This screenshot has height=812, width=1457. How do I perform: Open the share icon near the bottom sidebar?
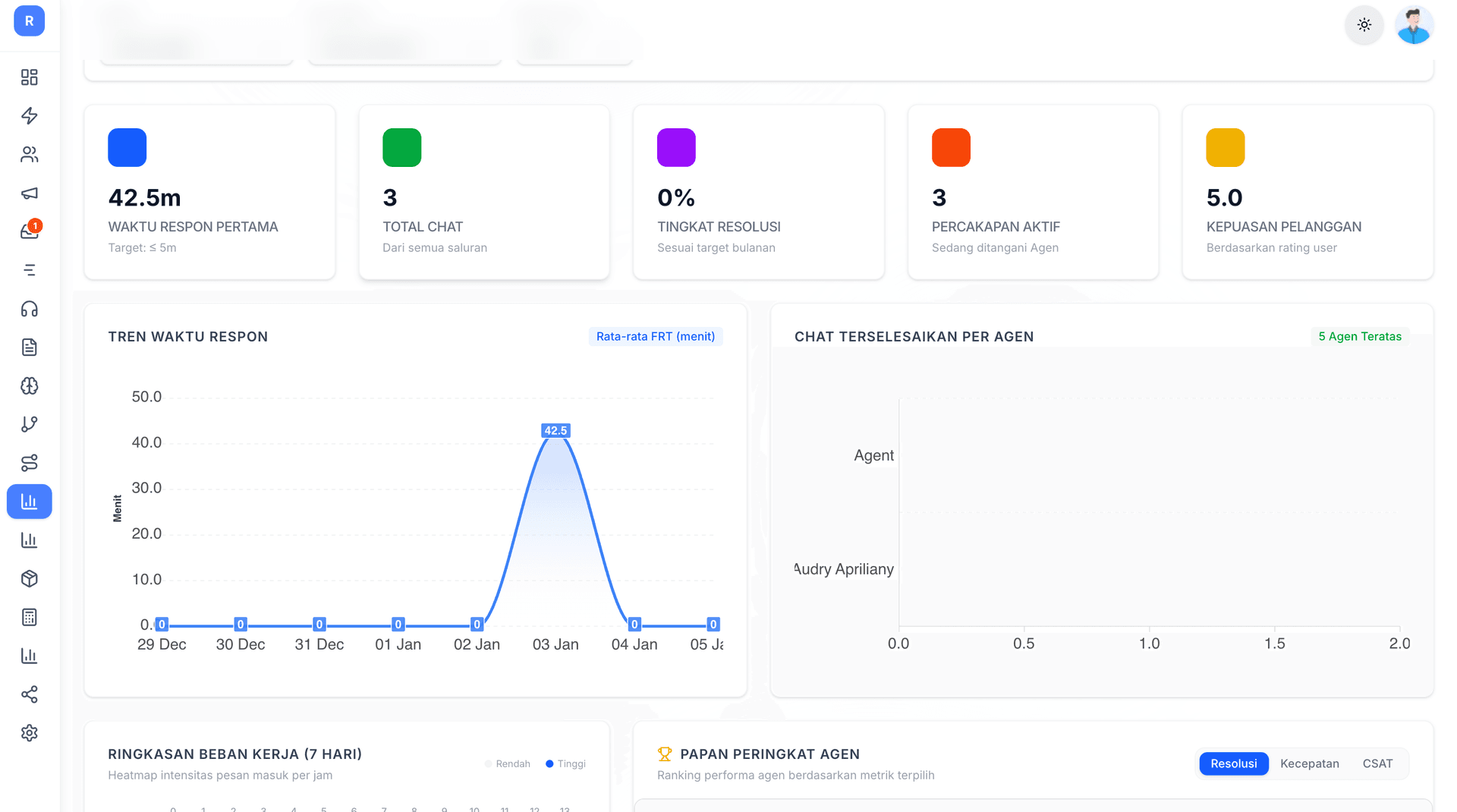point(30,694)
